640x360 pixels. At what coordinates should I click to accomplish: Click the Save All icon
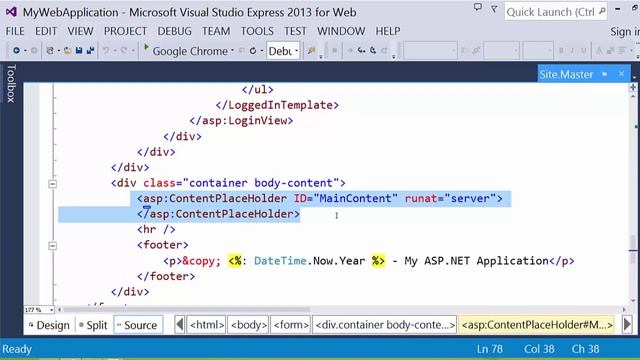90,51
